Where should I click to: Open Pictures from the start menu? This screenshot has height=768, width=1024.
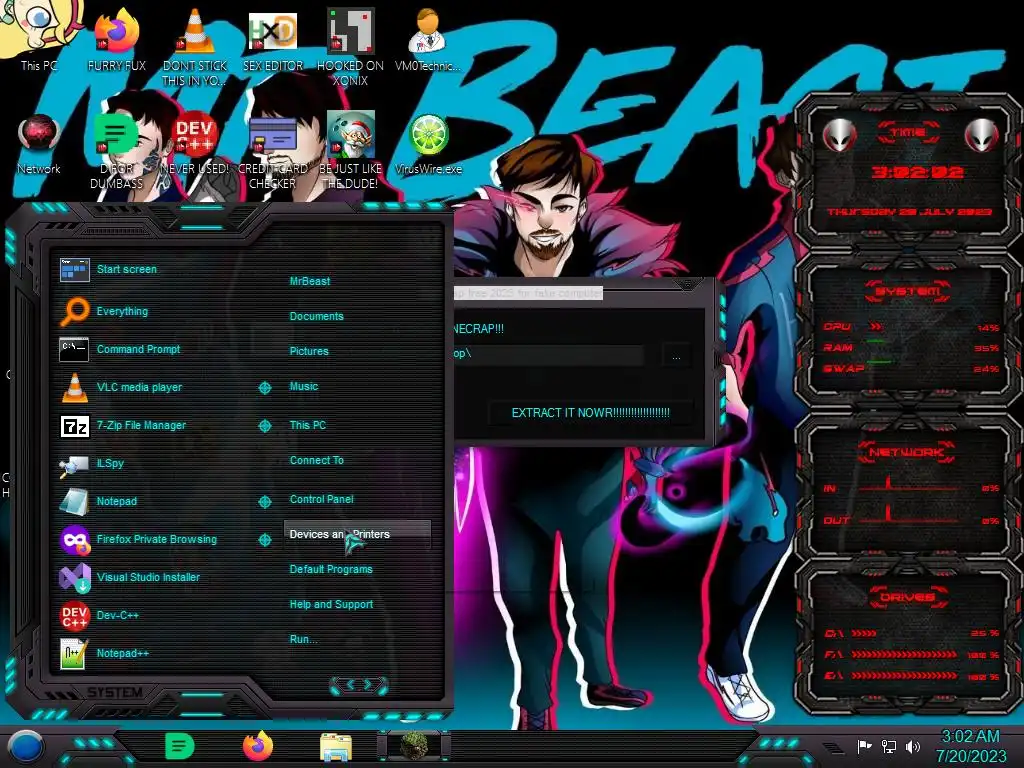click(x=309, y=351)
